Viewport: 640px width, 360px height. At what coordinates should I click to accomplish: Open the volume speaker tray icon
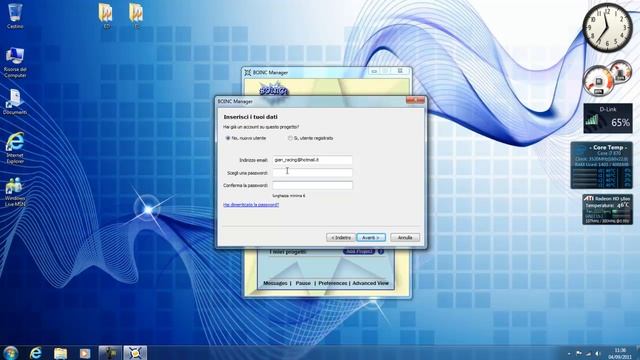[598, 353]
